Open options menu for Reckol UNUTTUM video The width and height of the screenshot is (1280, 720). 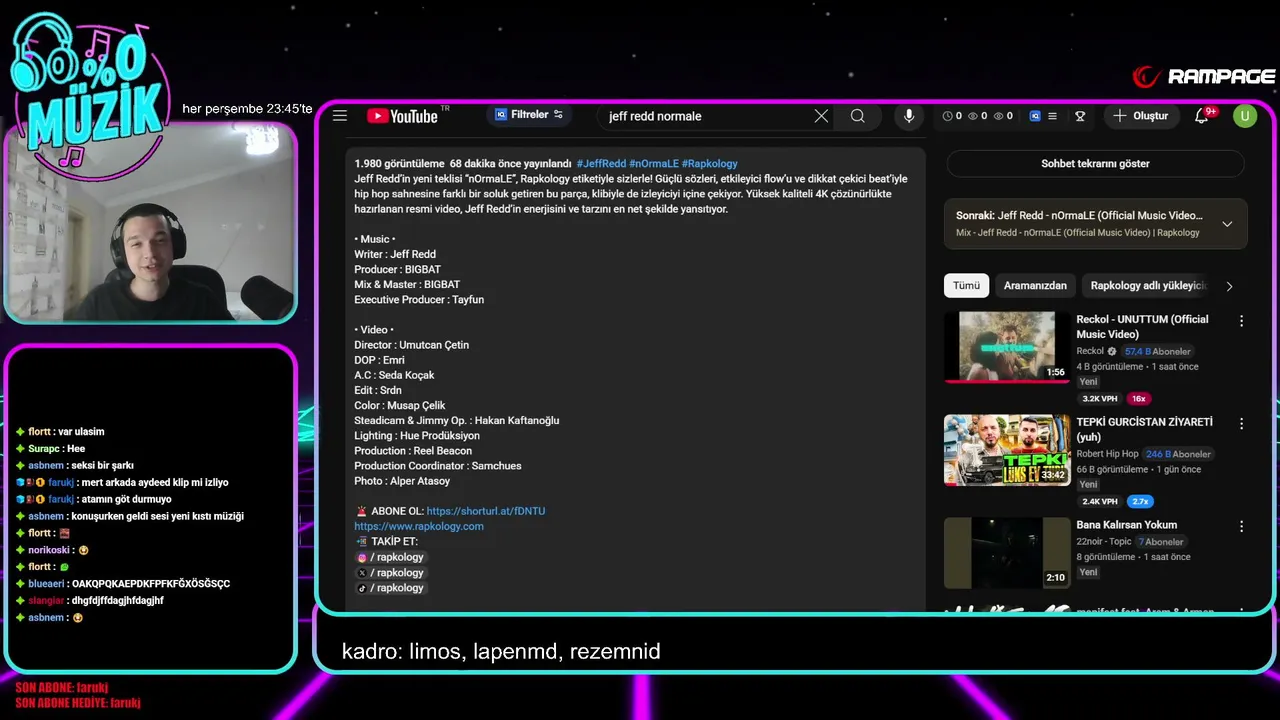1241,321
